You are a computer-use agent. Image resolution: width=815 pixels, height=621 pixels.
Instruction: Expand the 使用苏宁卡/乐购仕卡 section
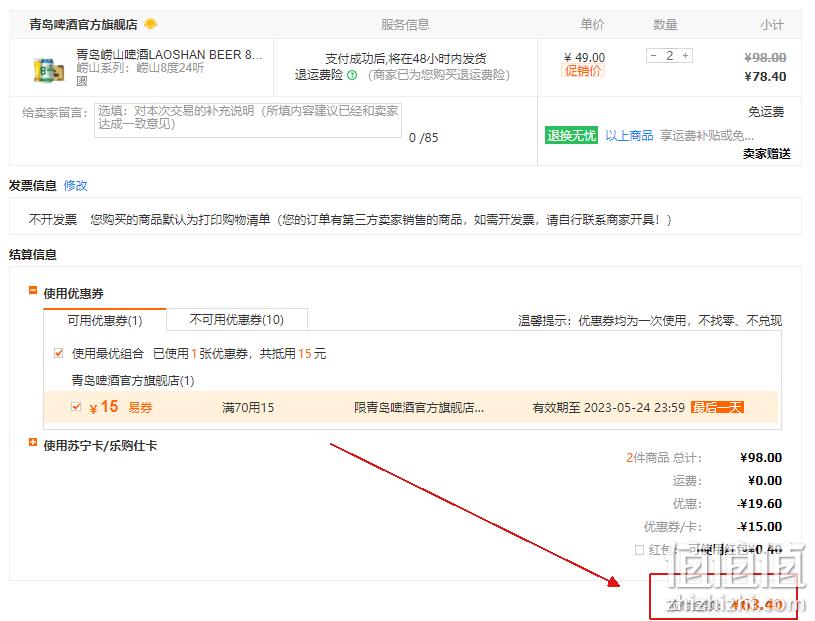(x=33, y=442)
